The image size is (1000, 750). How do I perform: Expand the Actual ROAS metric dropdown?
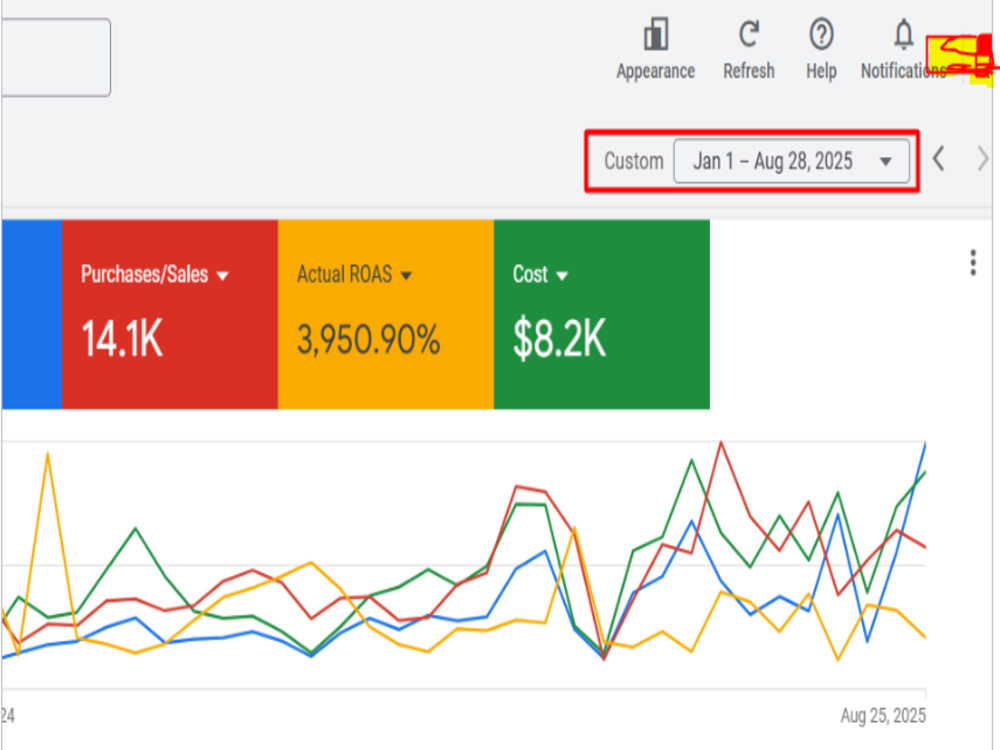click(x=406, y=276)
